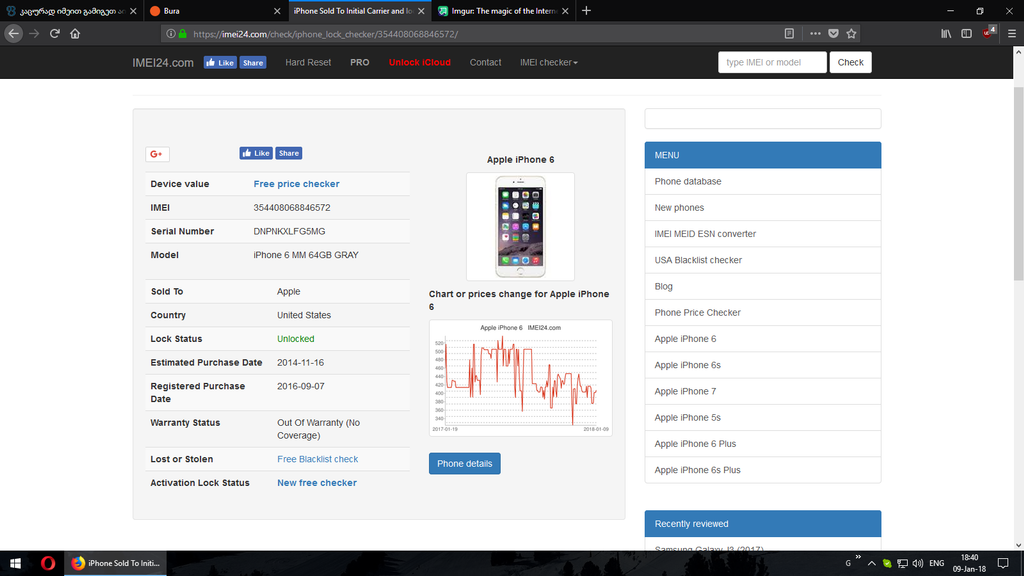This screenshot has height=576, width=1024.
Task: Save page to Pocket icon
Action: pos(833,33)
